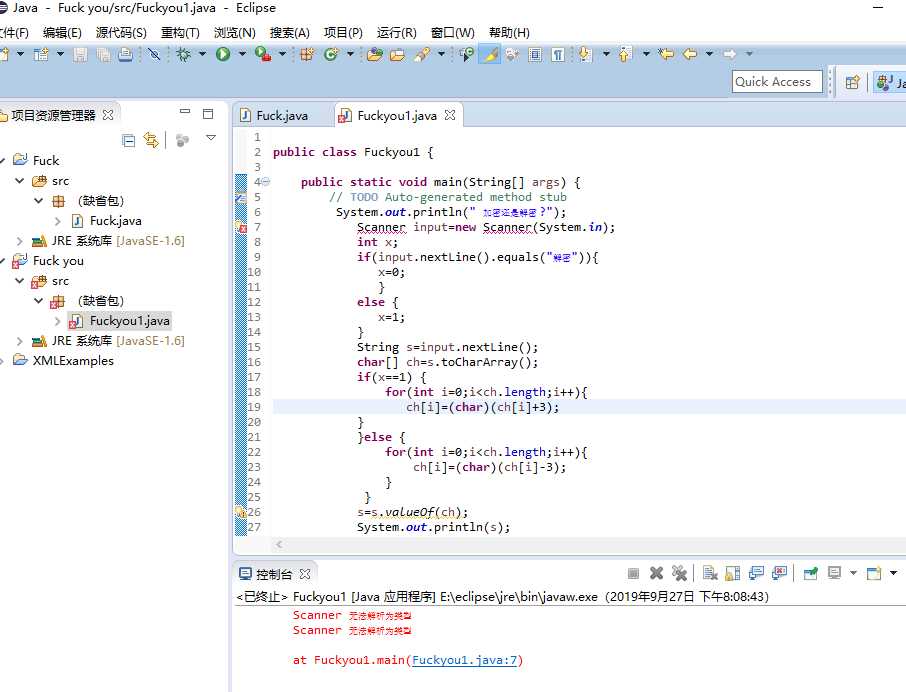Minimize the project explorer panel

[185, 111]
